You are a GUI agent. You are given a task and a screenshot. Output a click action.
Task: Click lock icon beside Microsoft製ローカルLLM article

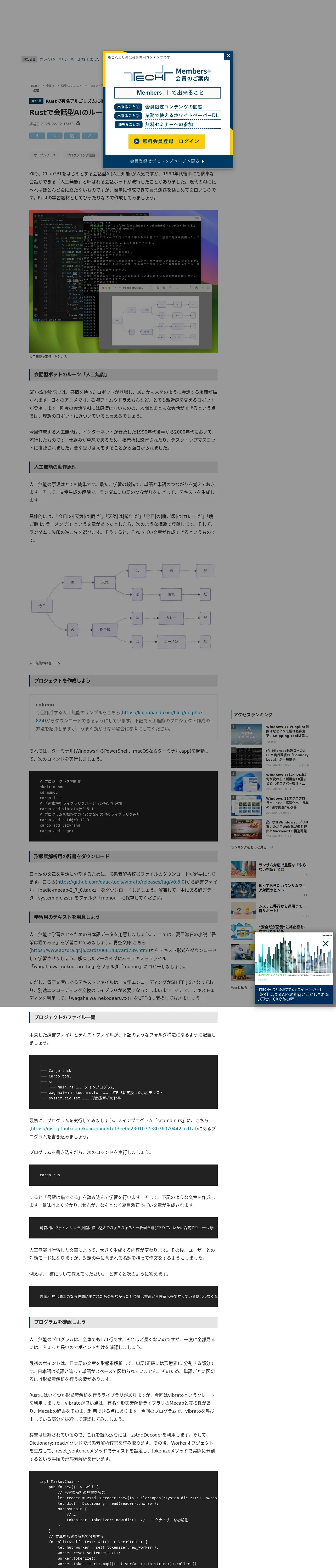[268, 751]
